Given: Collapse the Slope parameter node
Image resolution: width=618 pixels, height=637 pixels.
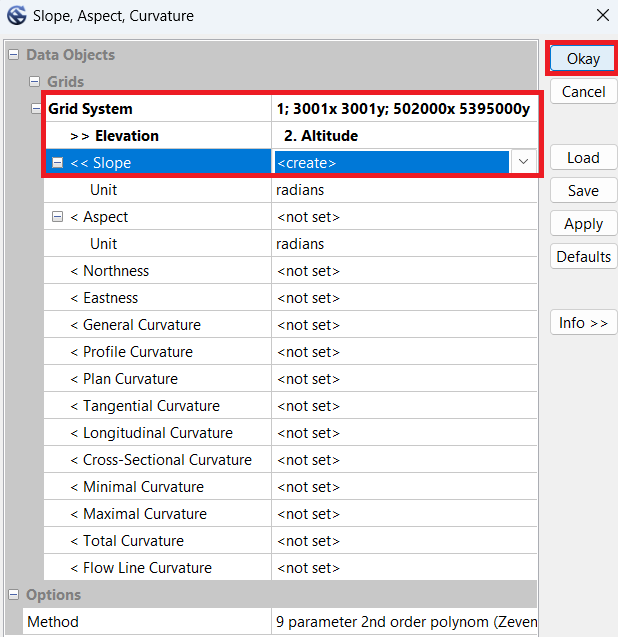Looking at the screenshot, I should click(x=57, y=163).
